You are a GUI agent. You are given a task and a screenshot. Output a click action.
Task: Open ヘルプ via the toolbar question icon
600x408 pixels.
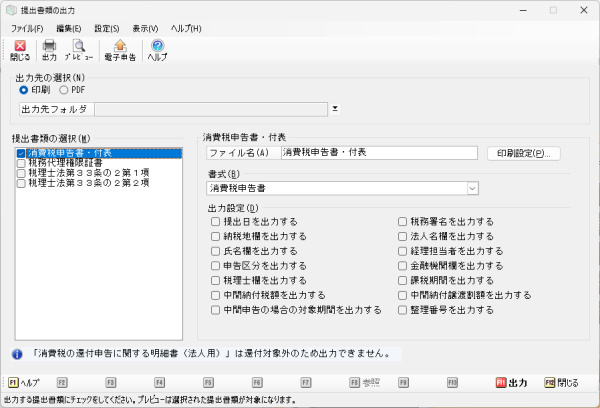coord(157,50)
